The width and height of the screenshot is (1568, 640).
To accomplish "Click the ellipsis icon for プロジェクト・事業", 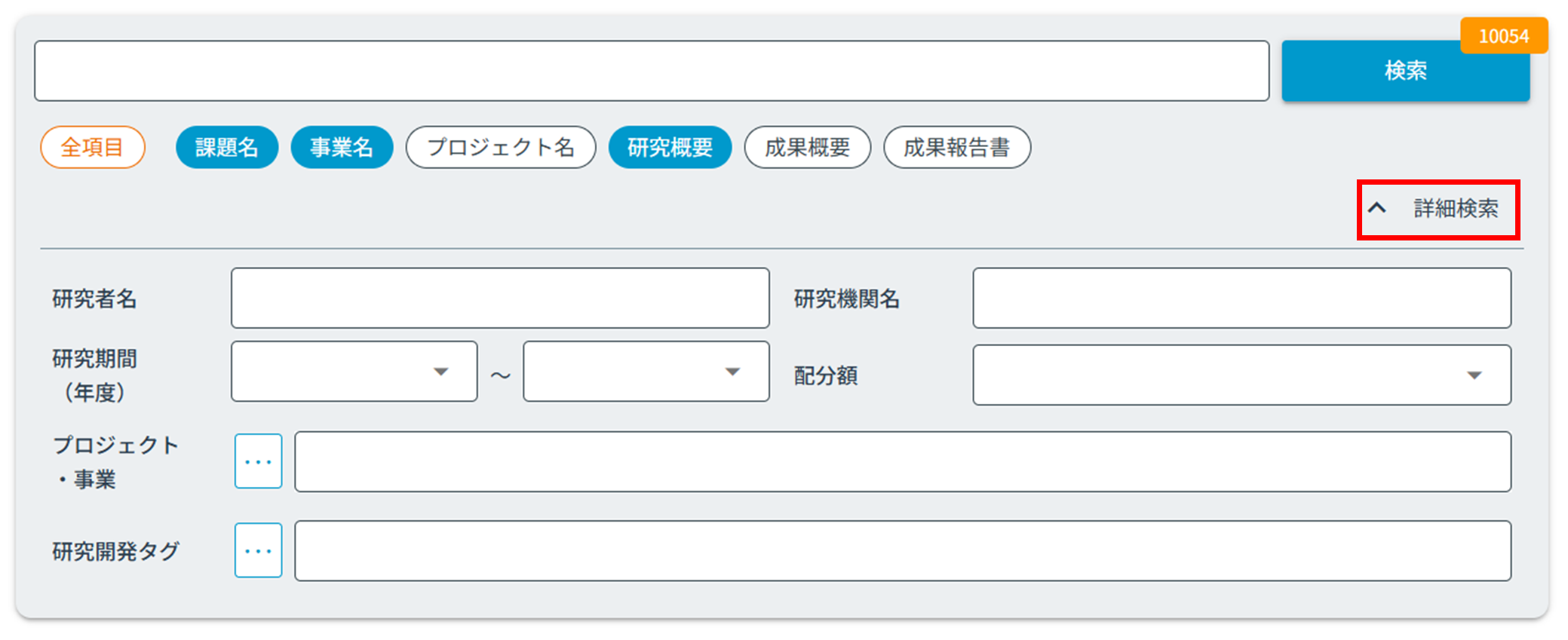I will click(x=258, y=461).
